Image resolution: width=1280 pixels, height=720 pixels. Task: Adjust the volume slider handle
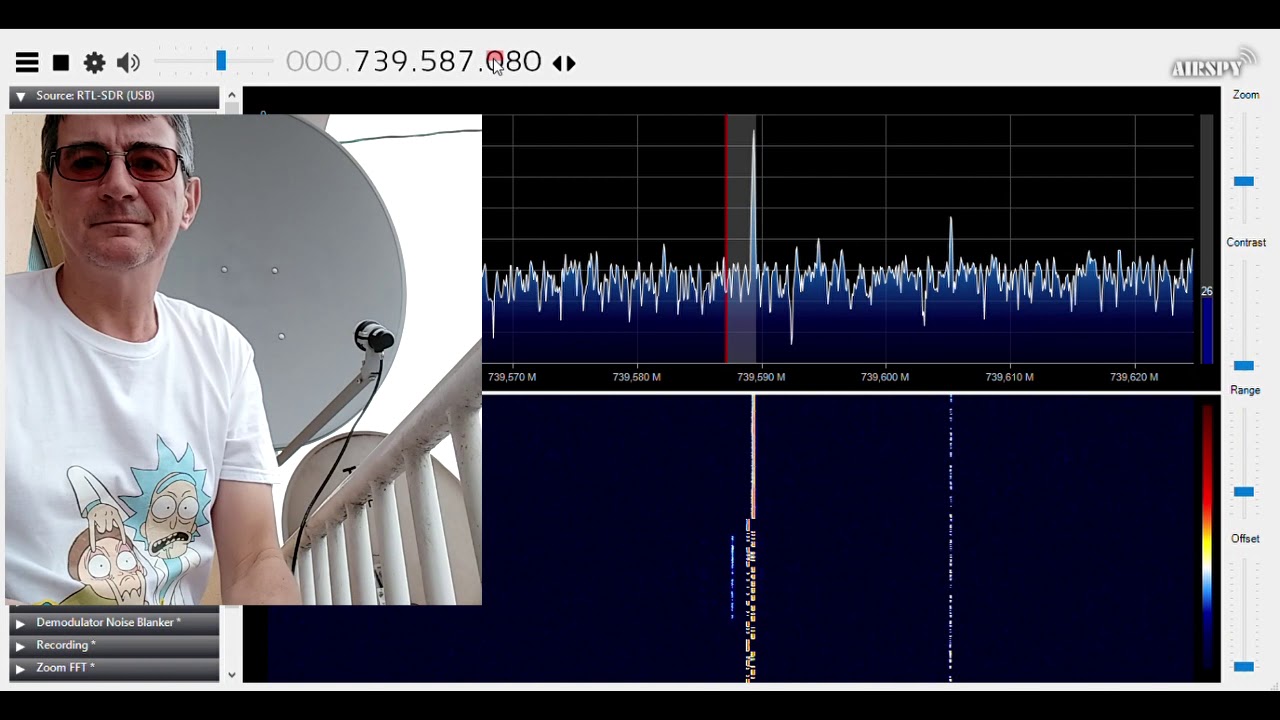tap(221, 62)
